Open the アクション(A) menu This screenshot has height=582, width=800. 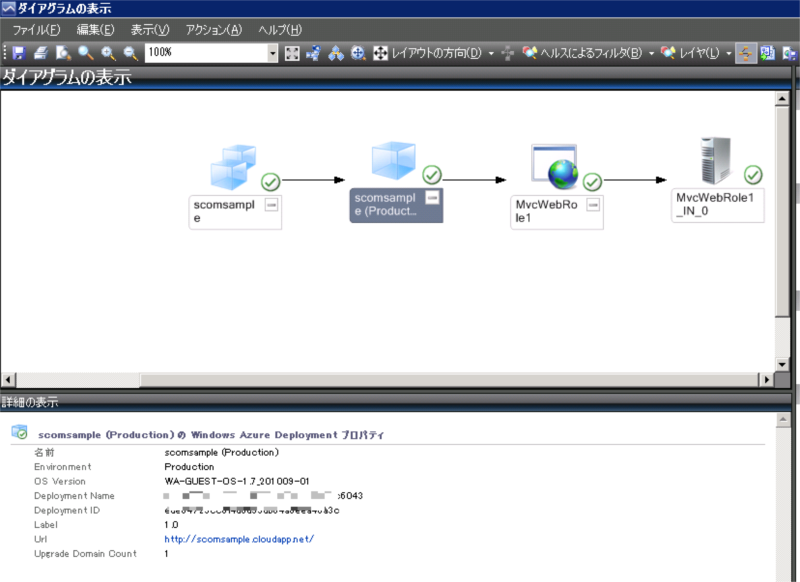213,30
